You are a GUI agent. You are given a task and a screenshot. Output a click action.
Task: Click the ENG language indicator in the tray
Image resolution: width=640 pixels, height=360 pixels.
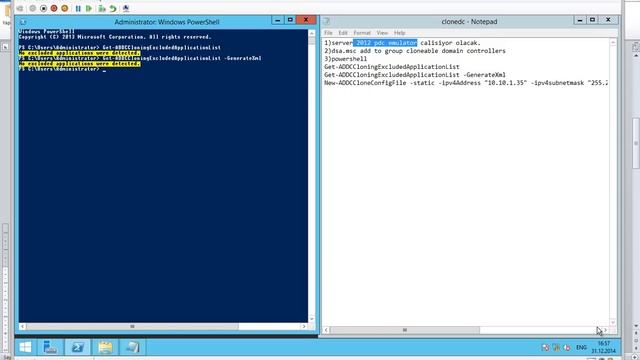click(581, 347)
